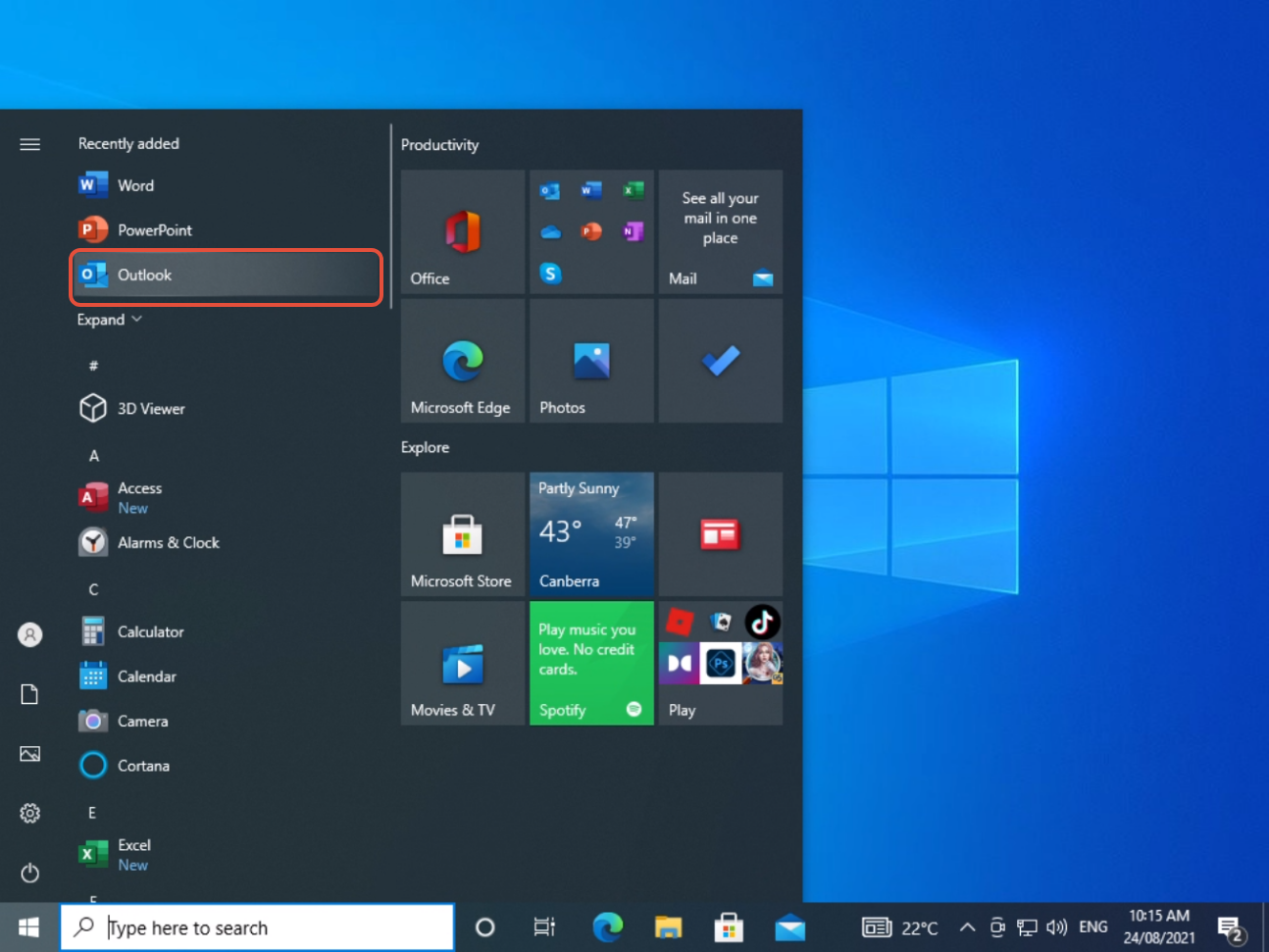Image resolution: width=1269 pixels, height=952 pixels.
Task: Open the Spotify tile
Action: coord(591,664)
